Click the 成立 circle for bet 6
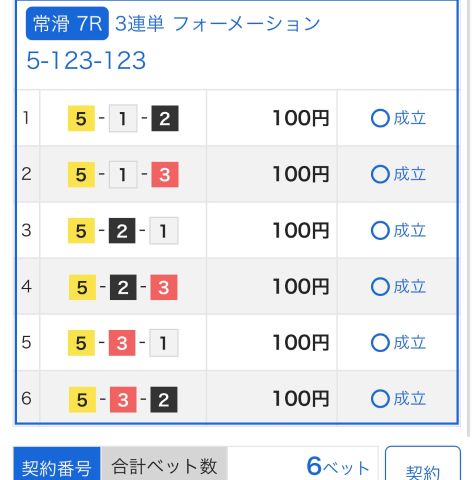This screenshot has width=473, height=480. point(380,399)
